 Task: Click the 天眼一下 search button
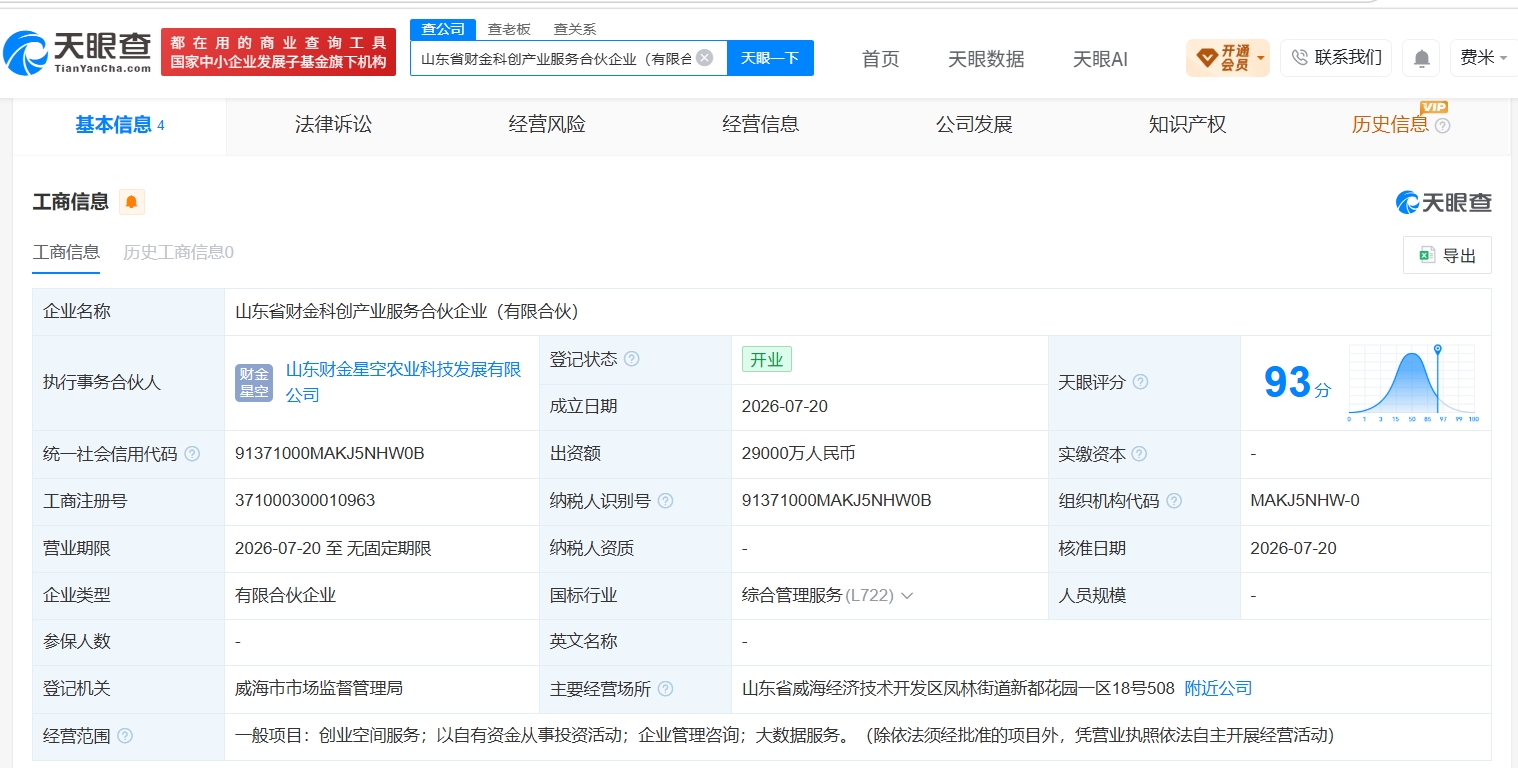770,58
